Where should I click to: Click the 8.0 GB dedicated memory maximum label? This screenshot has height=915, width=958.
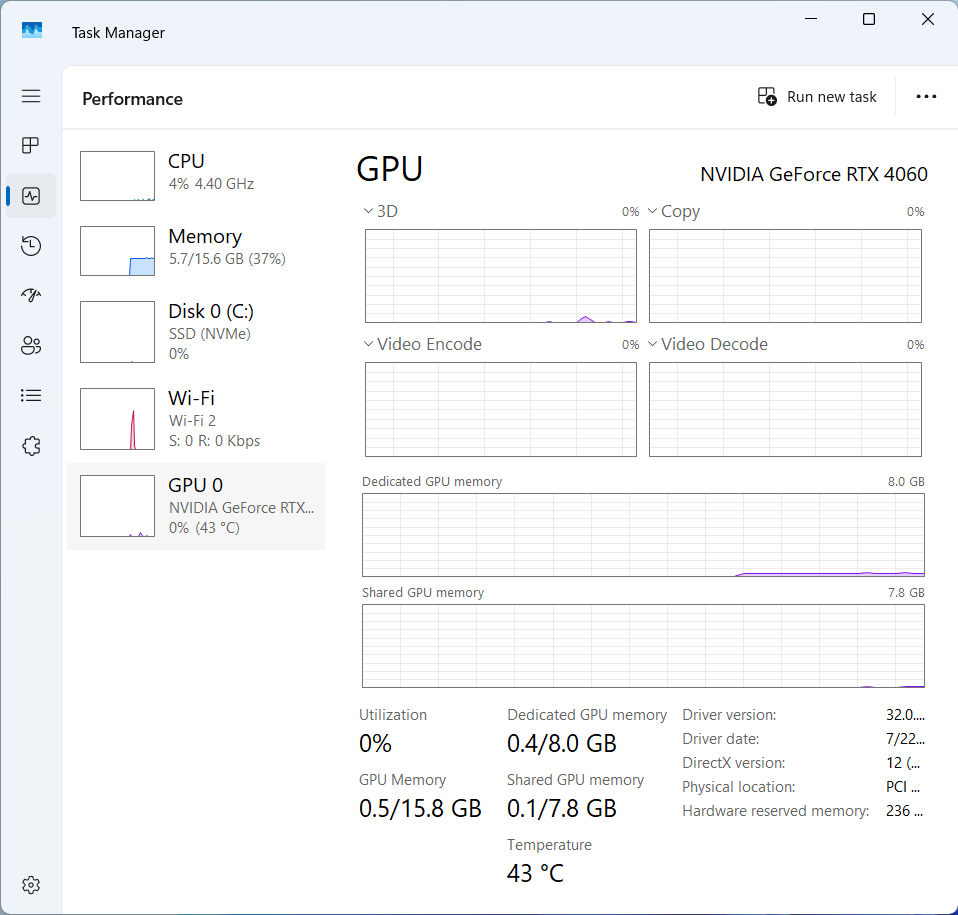906,481
